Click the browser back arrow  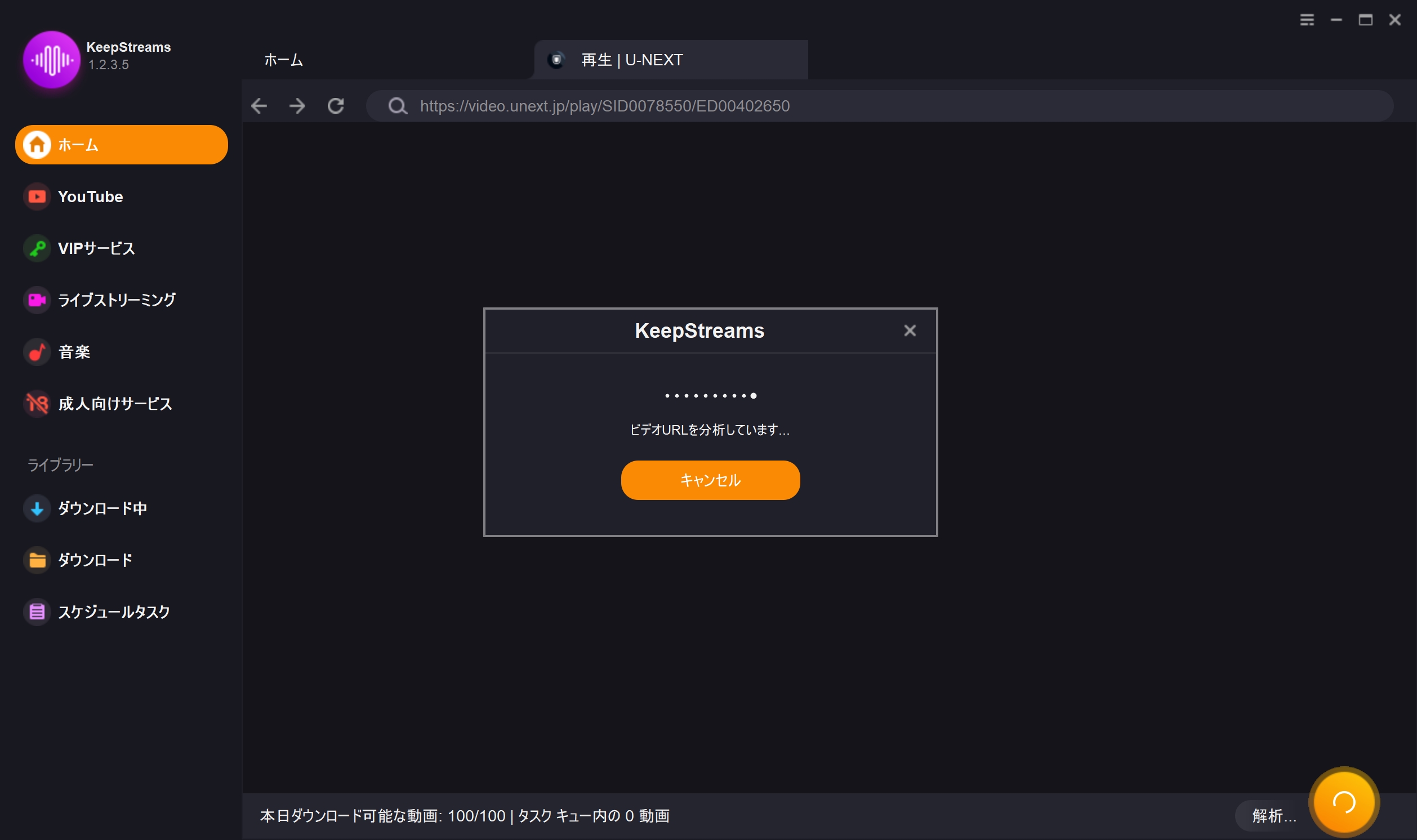tap(259, 106)
